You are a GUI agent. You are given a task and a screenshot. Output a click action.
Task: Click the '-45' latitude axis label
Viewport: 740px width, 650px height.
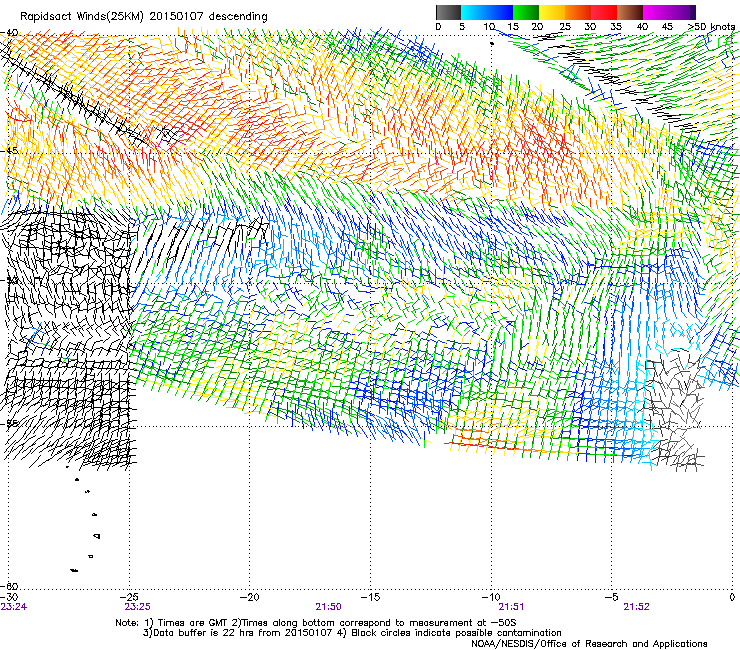(x=9, y=151)
